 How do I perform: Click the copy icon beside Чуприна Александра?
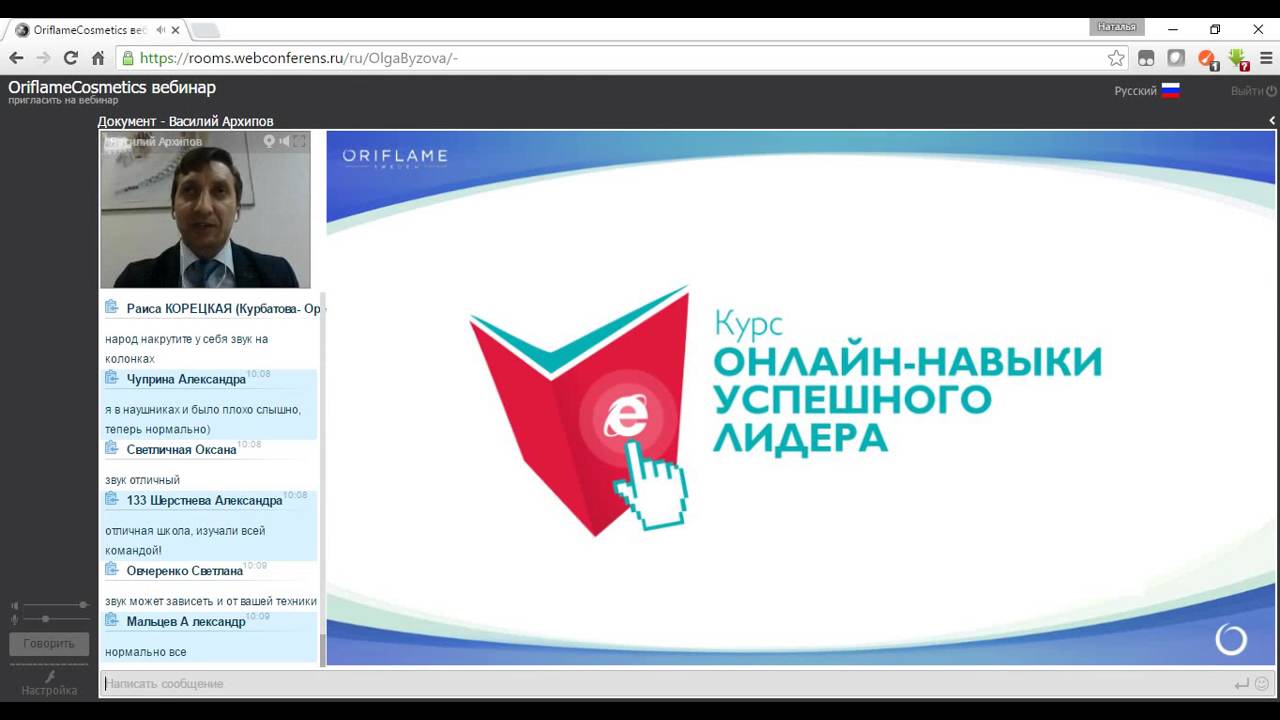tap(112, 378)
